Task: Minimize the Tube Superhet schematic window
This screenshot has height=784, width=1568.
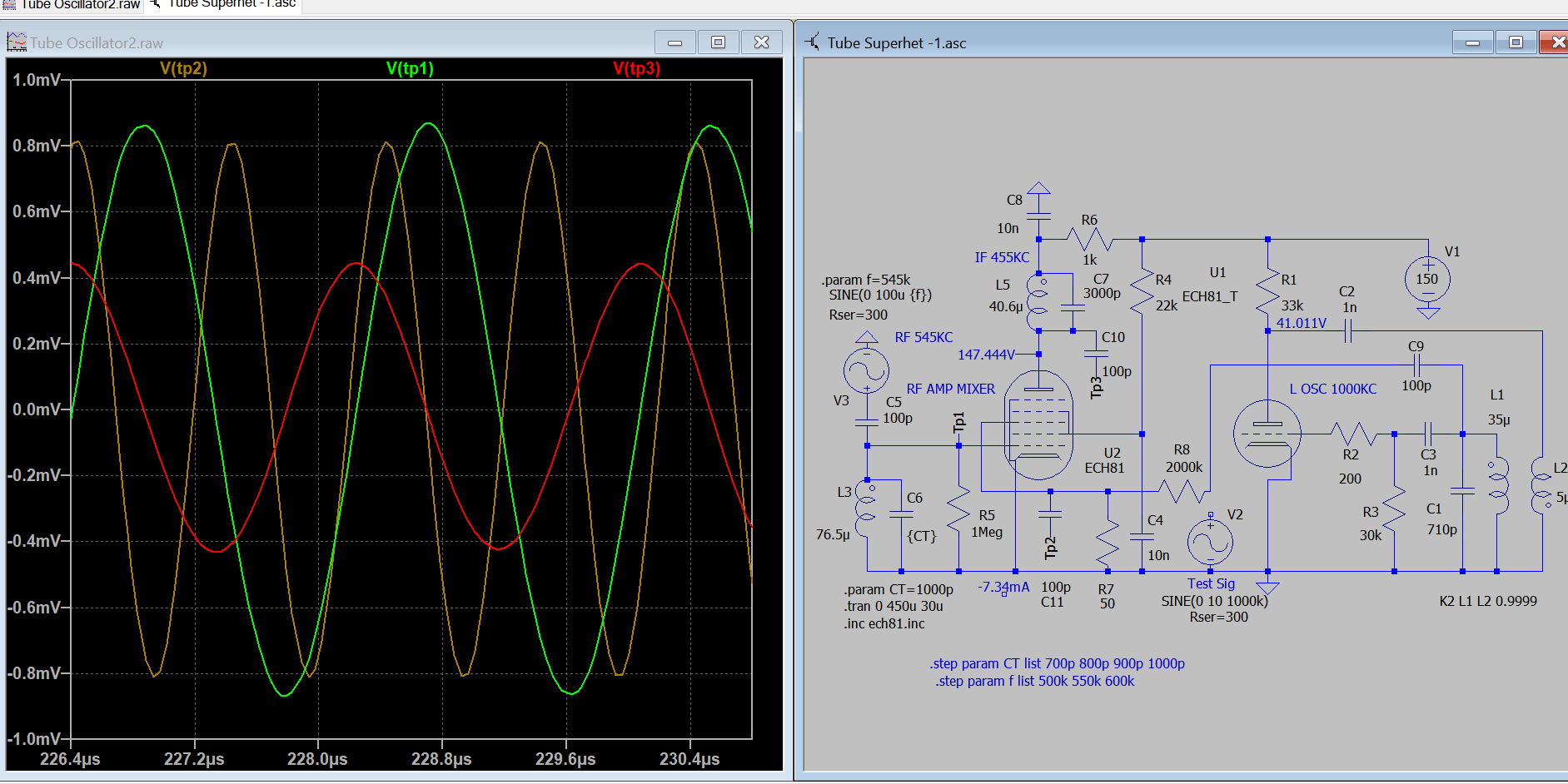Action: pos(1473,42)
